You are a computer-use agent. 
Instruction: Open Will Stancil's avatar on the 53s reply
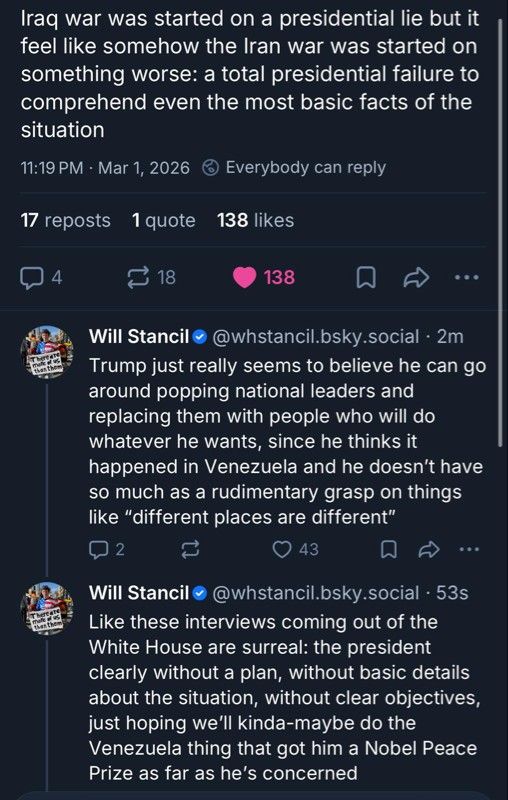[46, 608]
